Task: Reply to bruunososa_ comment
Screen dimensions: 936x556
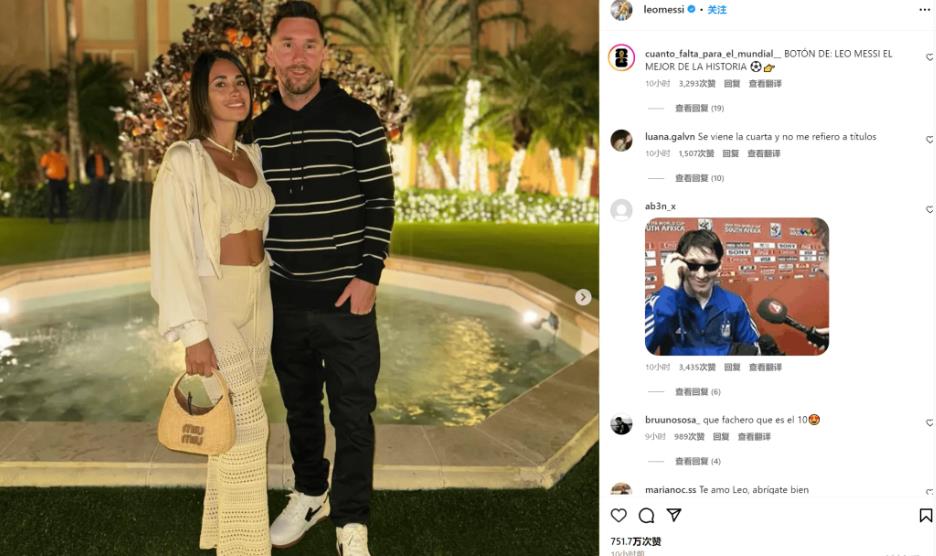Action: coord(721,437)
